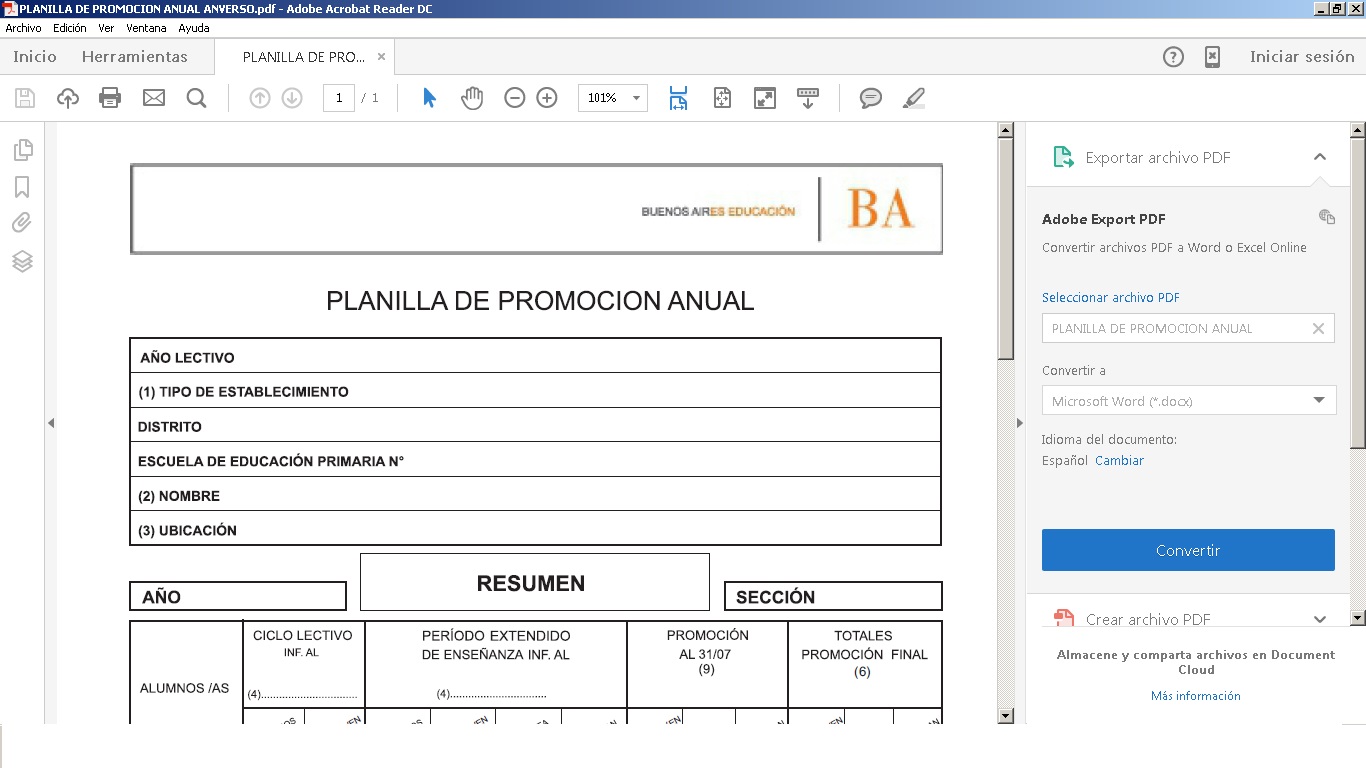Add a sticky note comment
This screenshot has width=1366, height=768.
pyautogui.click(x=870, y=97)
